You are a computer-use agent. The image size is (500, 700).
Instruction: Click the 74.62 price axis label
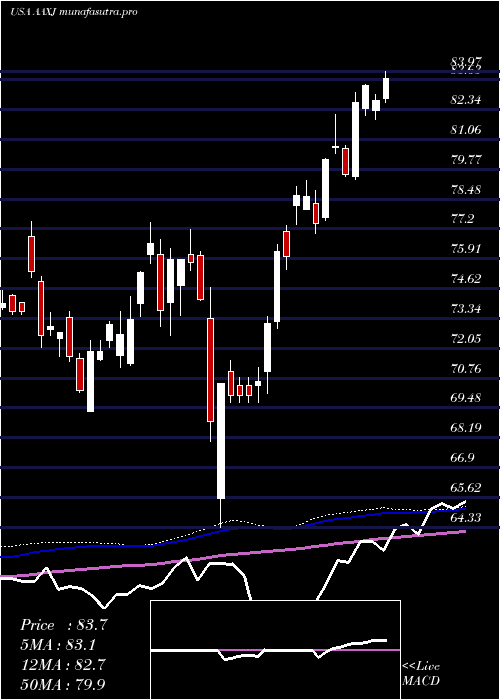click(x=466, y=279)
